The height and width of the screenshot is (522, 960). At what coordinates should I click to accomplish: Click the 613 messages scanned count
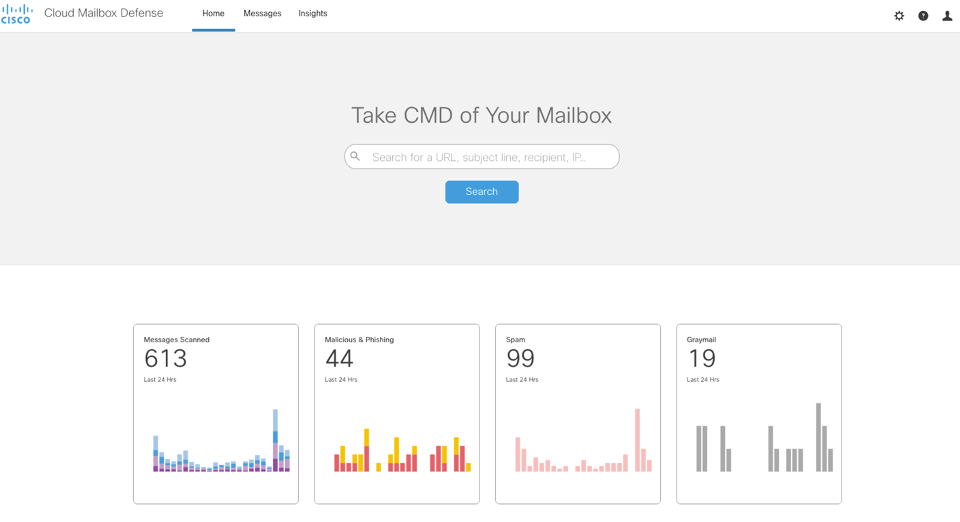pos(165,359)
